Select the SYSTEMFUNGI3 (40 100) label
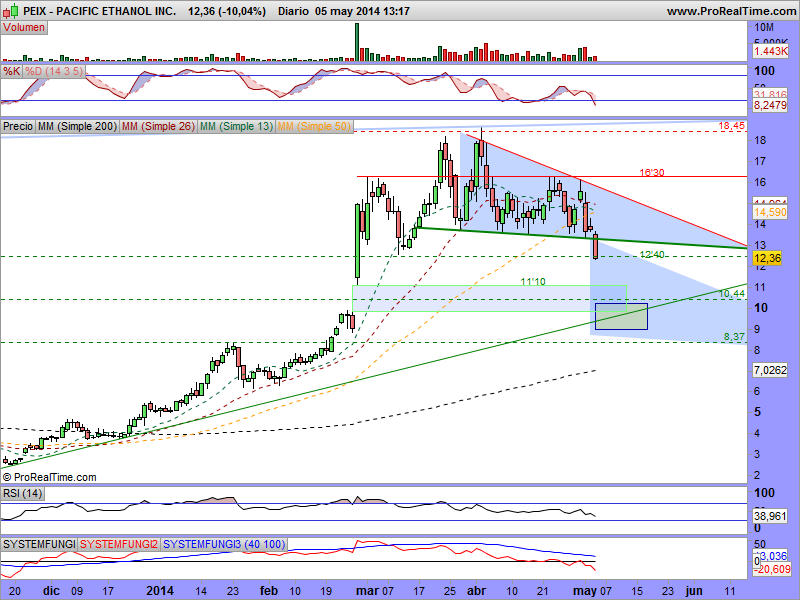This screenshot has height=600, width=800. click(x=224, y=544)
